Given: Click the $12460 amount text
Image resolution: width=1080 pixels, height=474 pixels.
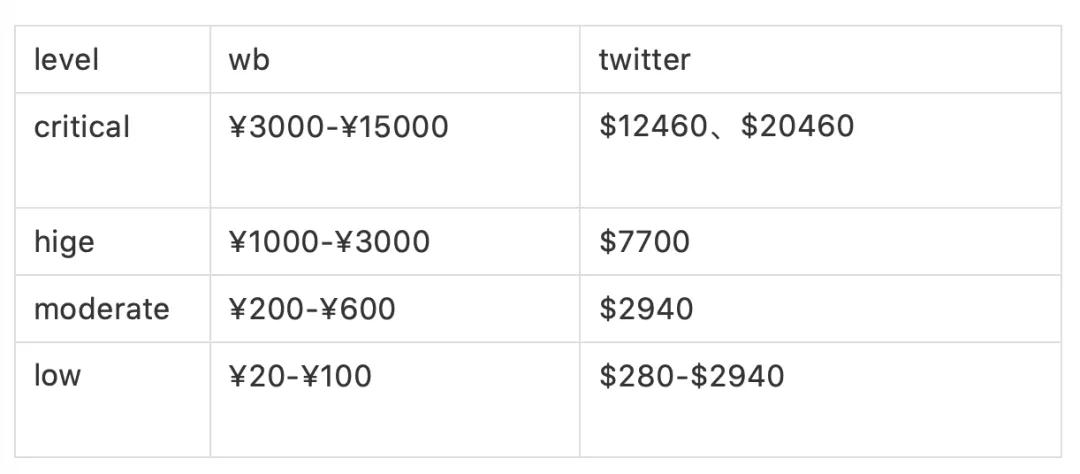Looking at the screenshot, I should (x=653, y=126).
